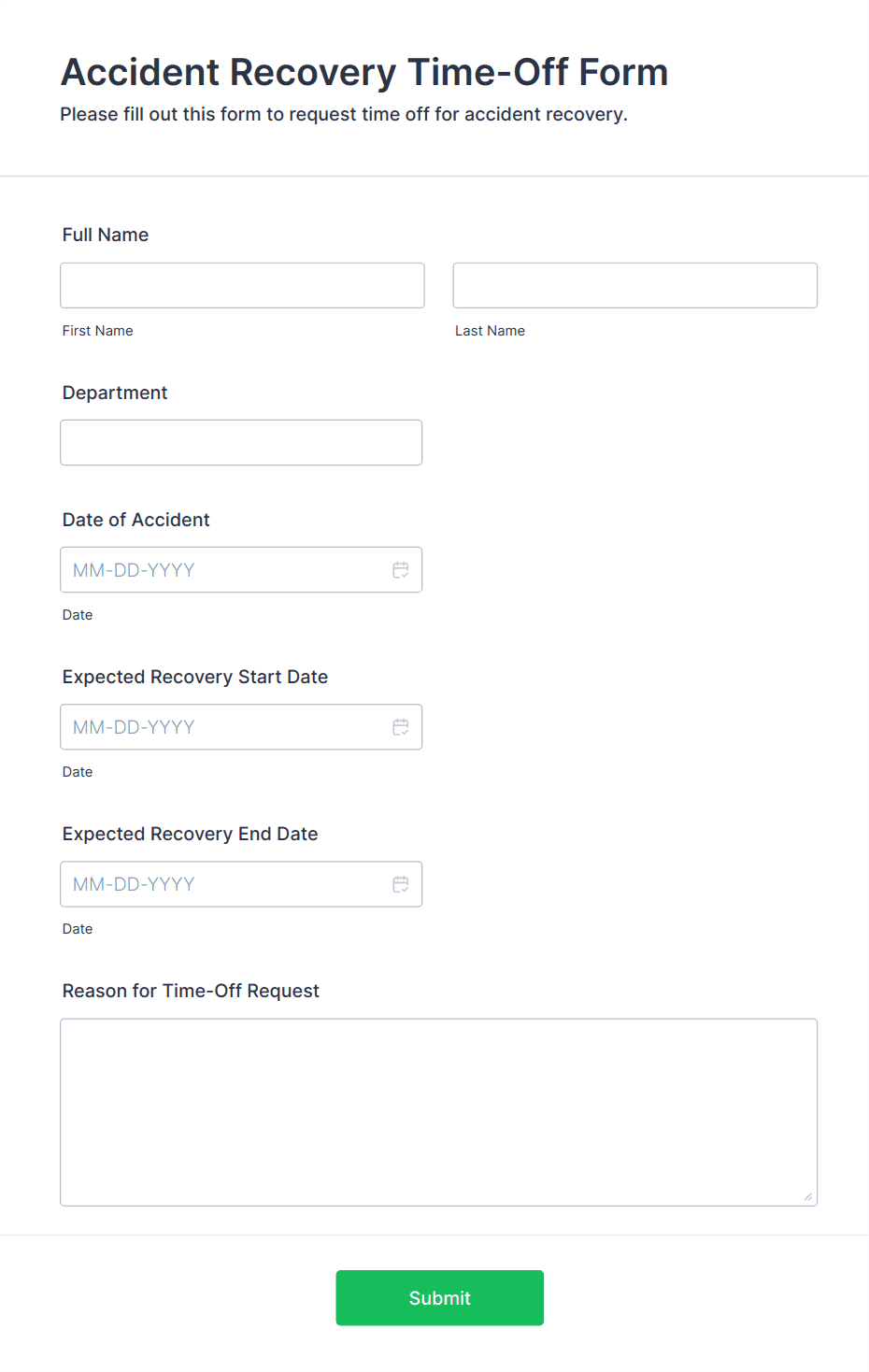Click the Expected Recovery Start Date label
This screenshot has height=1372, width=869.
195,677
